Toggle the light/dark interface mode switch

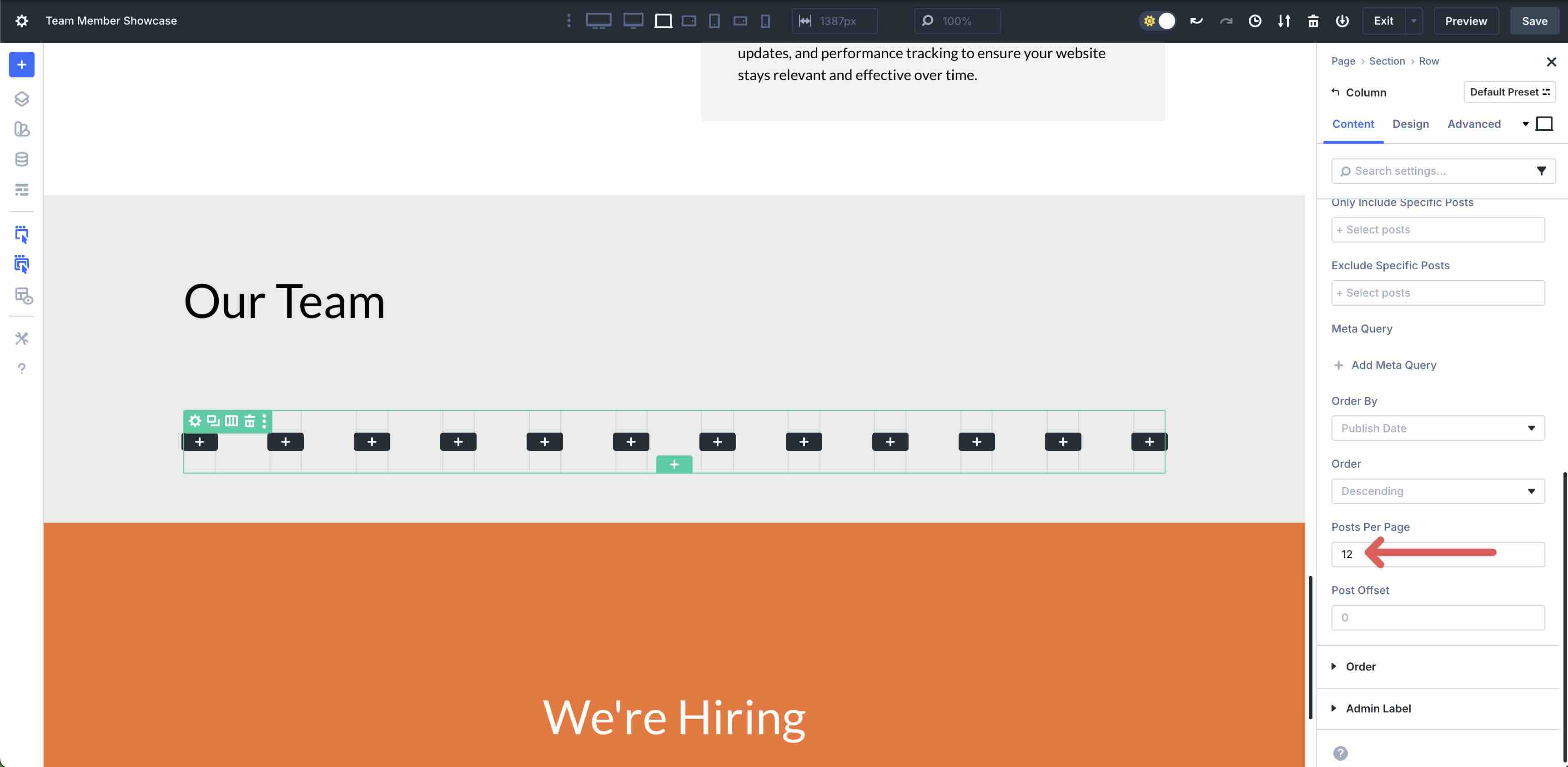pos(1157,20)
